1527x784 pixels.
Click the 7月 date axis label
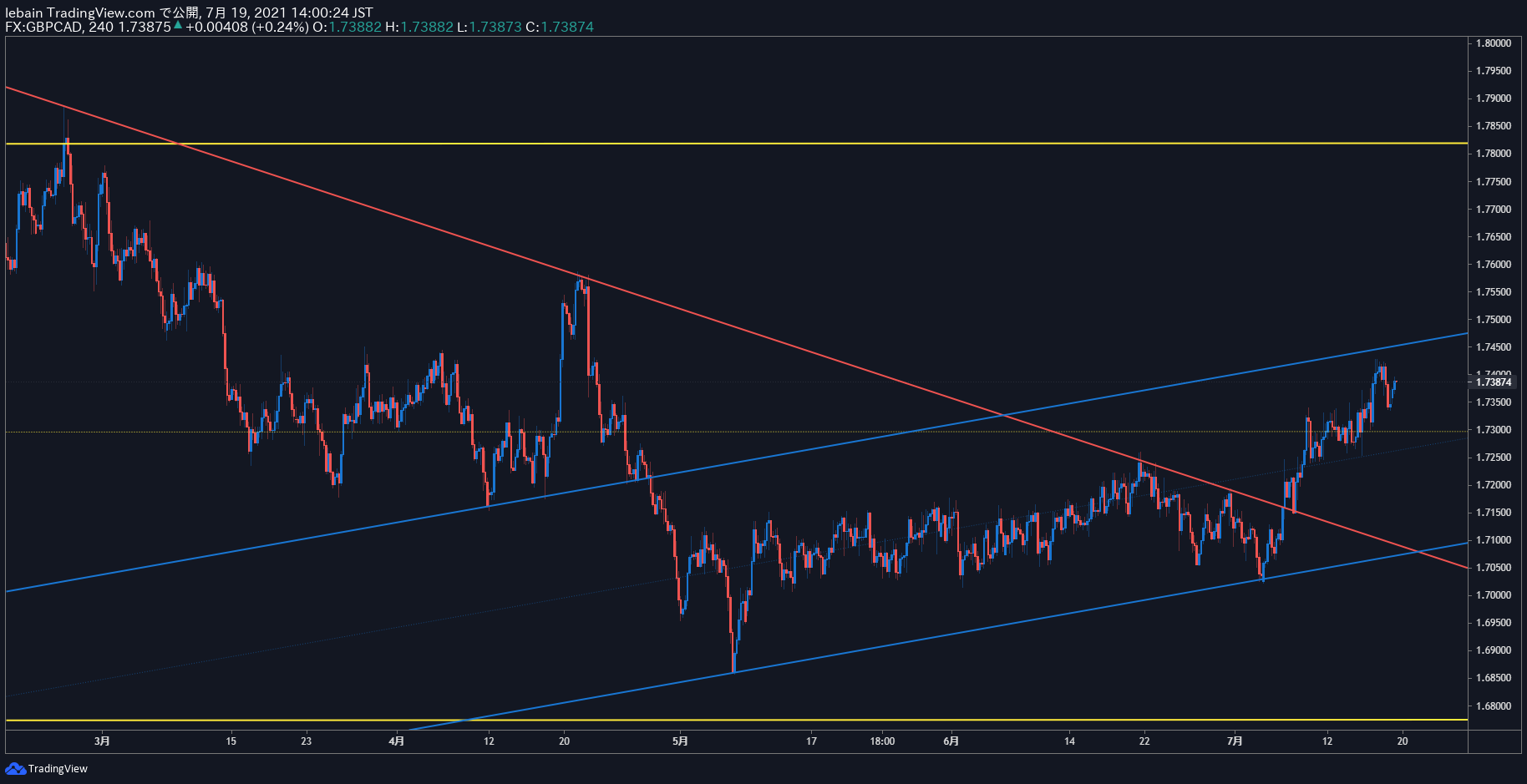[1235, 741]
